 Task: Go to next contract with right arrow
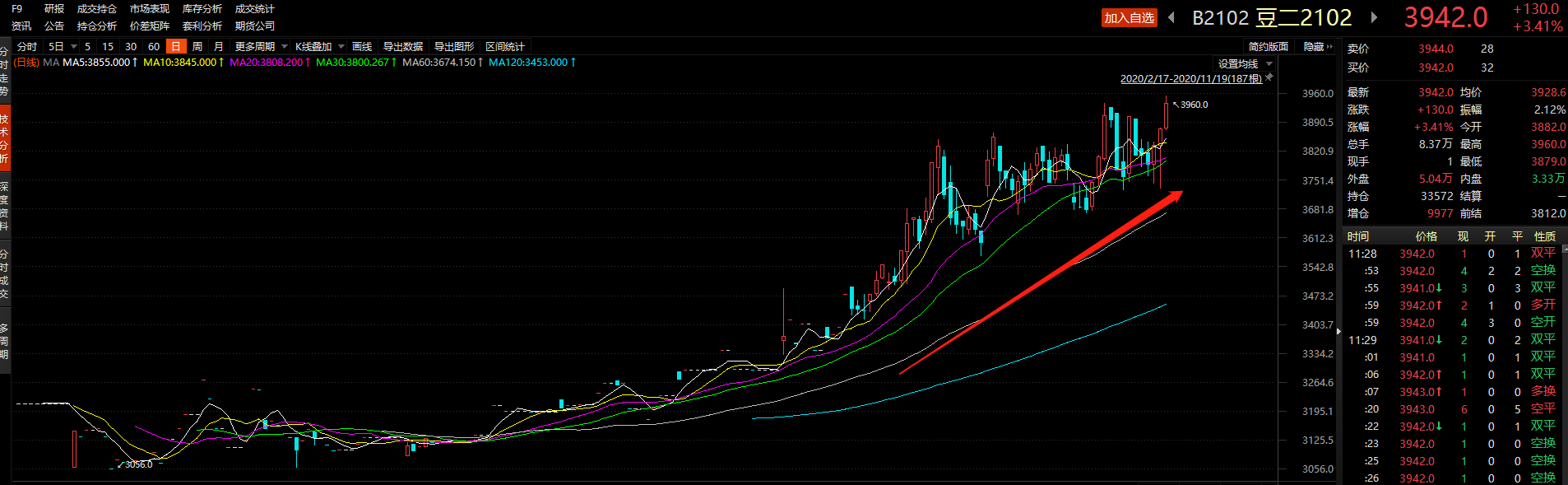coord(1374,17)
